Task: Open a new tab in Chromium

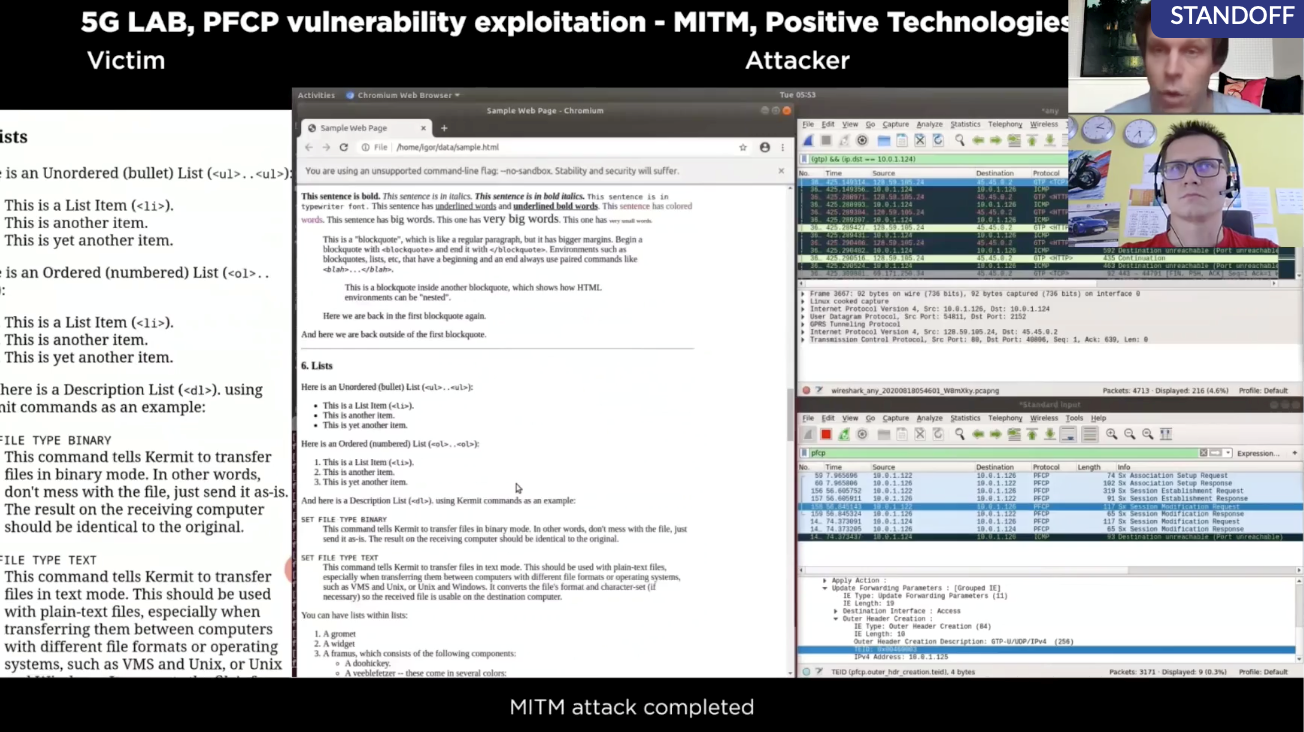Action: coord(444,128)
